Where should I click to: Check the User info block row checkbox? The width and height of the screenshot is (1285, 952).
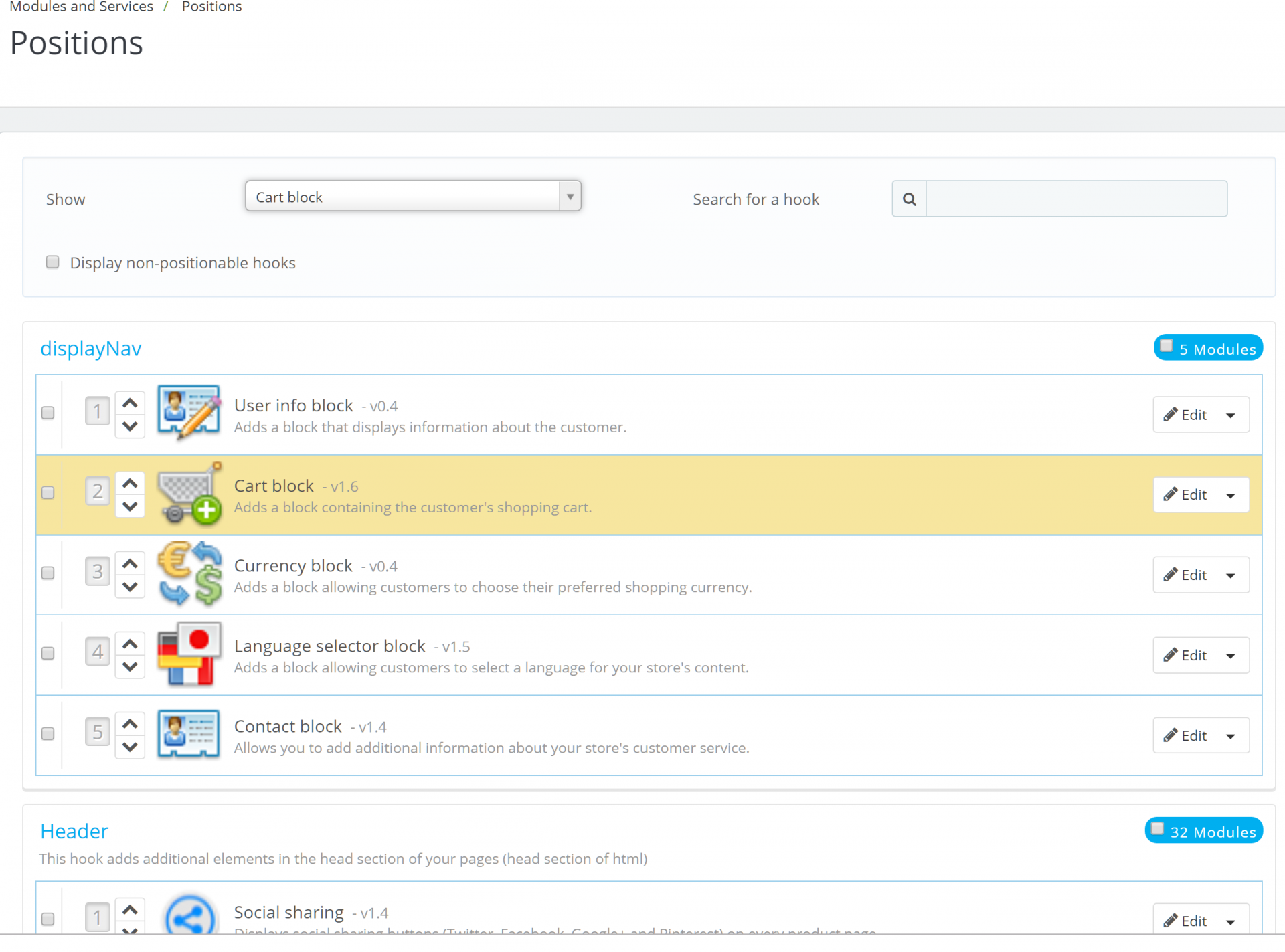48,413
